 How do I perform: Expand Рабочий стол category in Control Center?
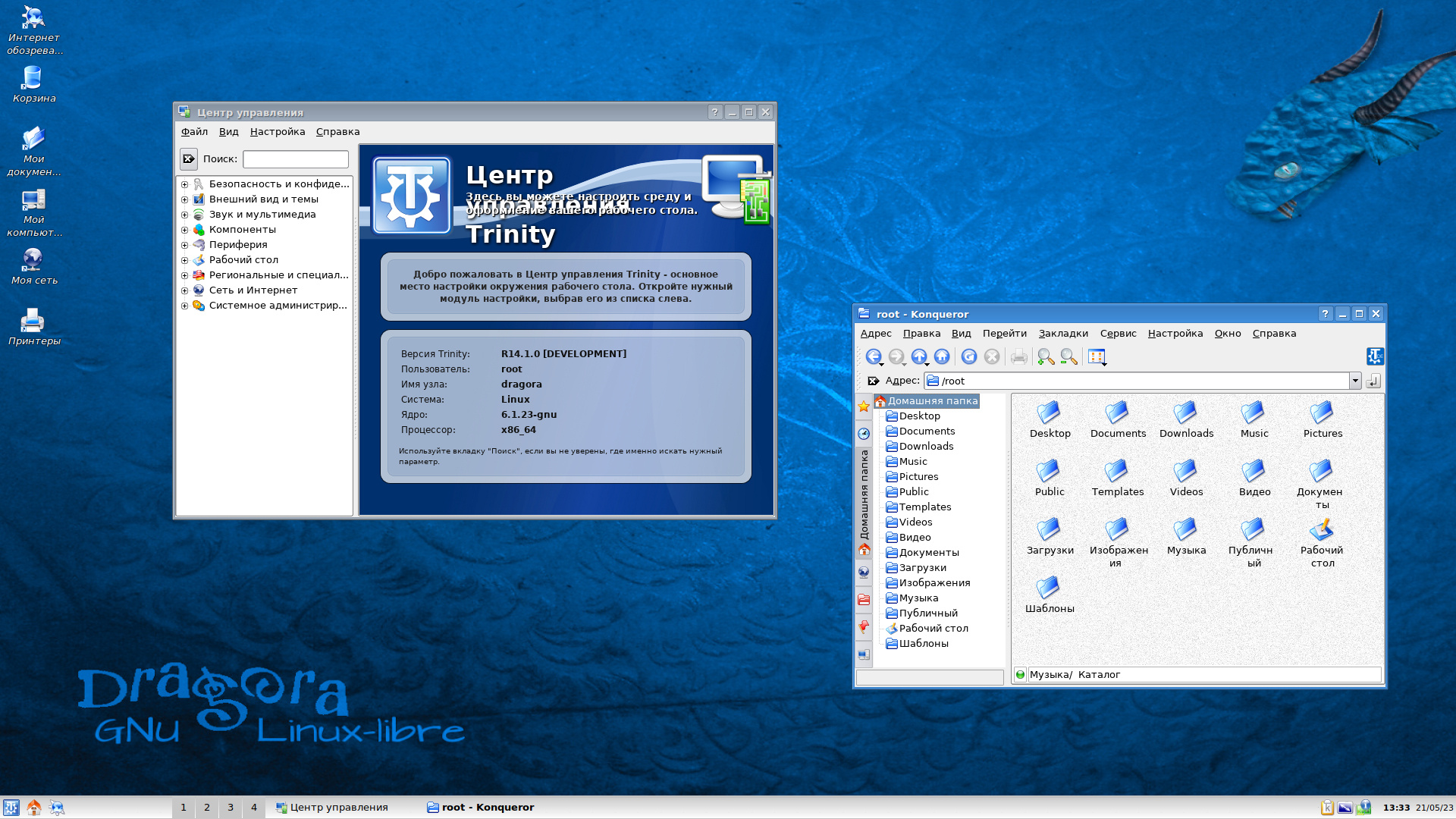tap(184, 260)
